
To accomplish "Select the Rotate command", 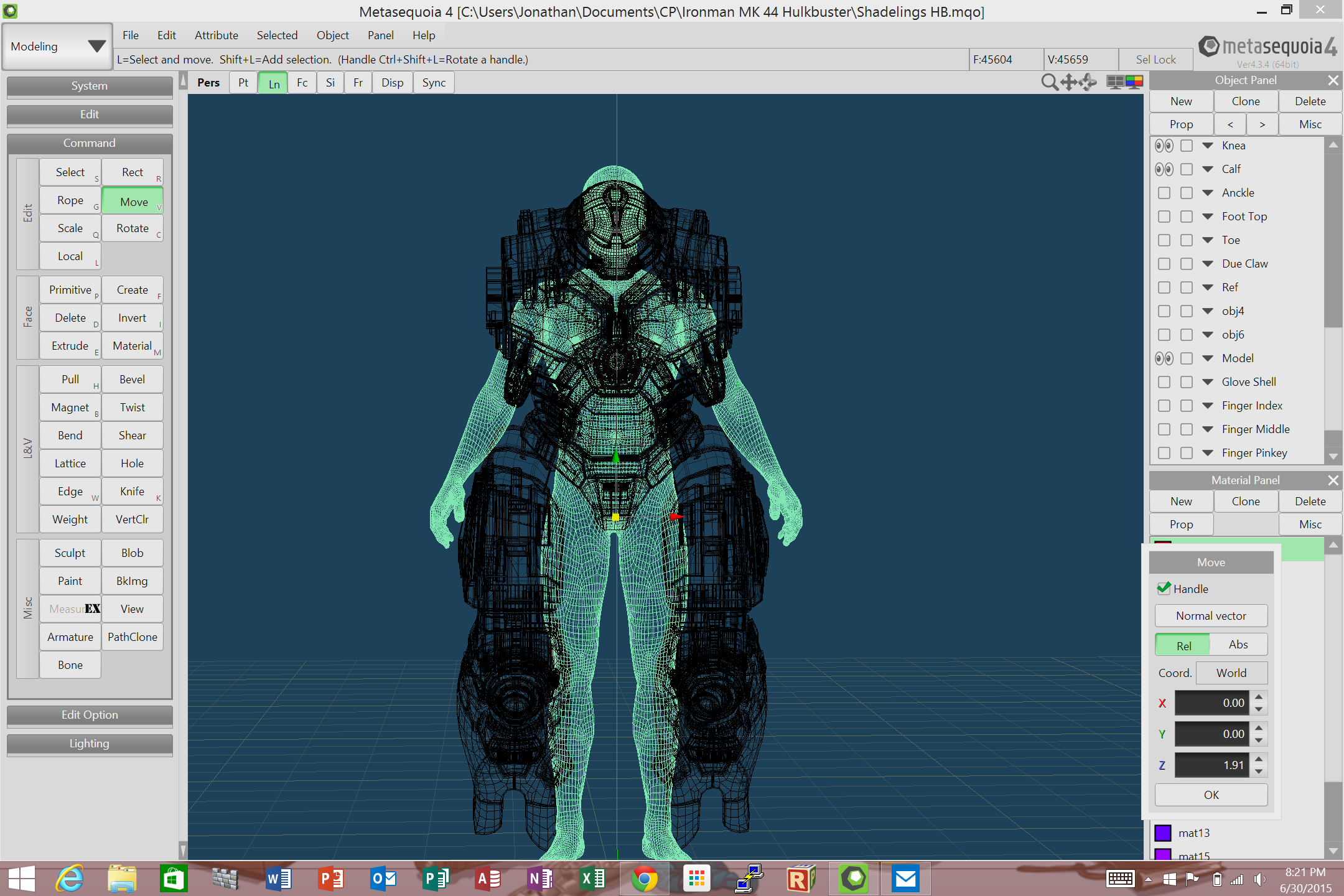I will (133, 228).
